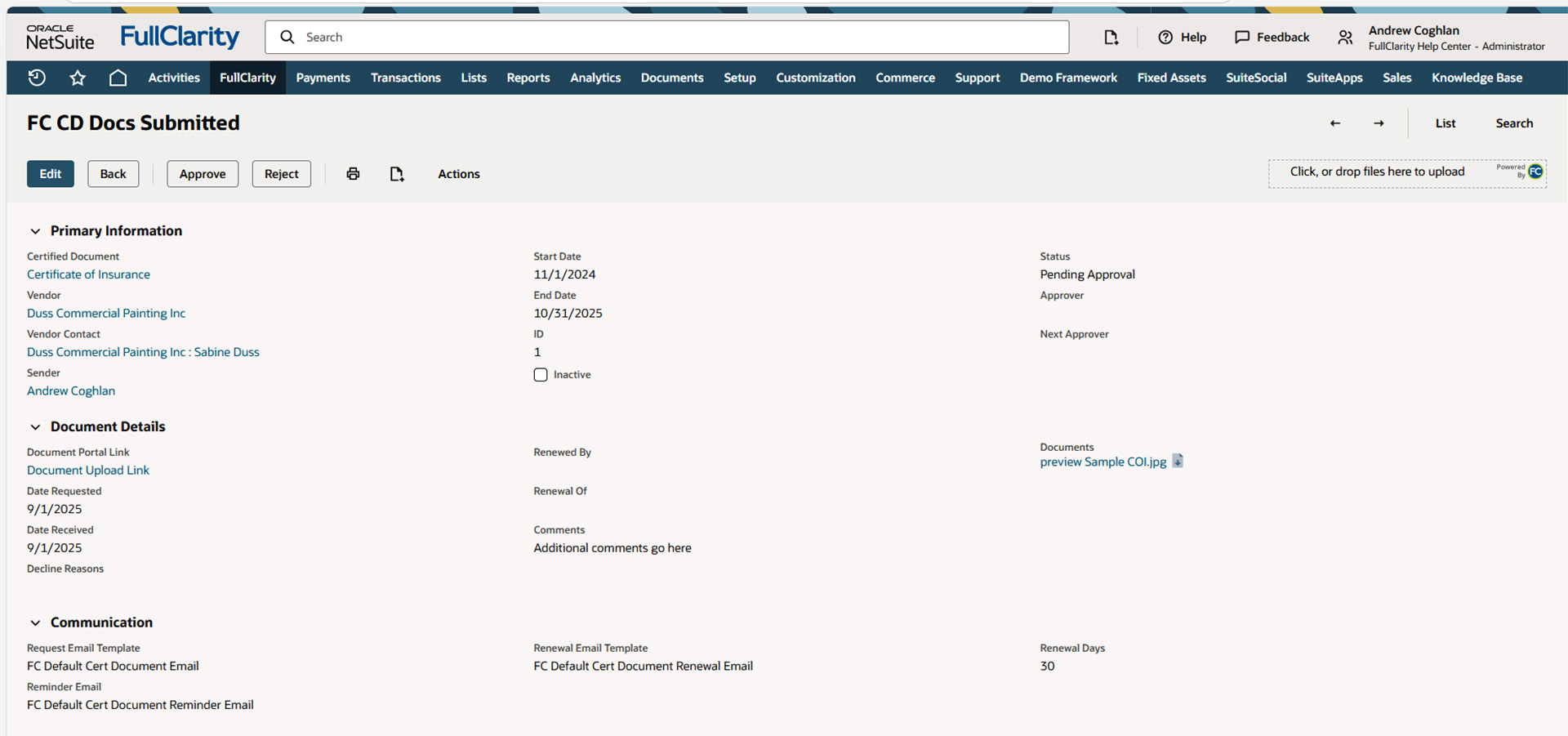Download the Sample COI.jpg file icon
Image resolution: width=1568 pixels, height=736 pixels.
(x=1178, y=462)
